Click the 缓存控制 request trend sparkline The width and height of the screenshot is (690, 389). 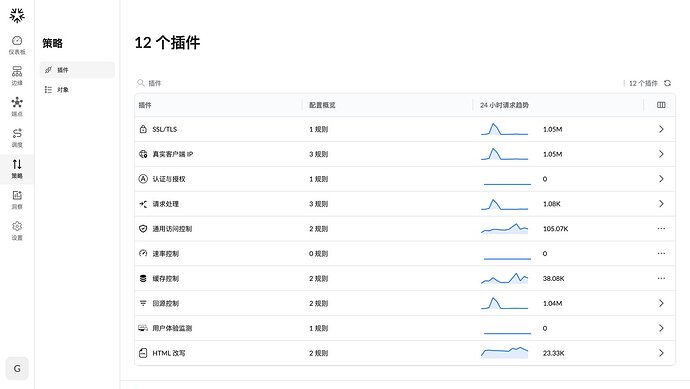coord(504,279)
